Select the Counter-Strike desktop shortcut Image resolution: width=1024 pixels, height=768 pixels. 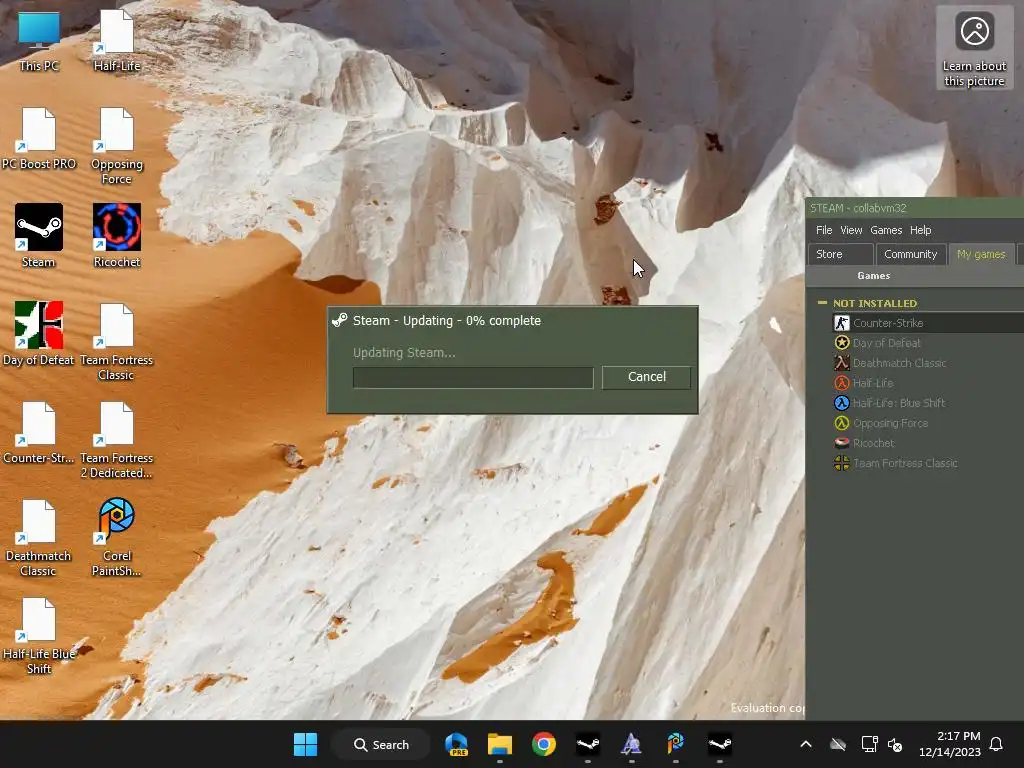point(39,432)
